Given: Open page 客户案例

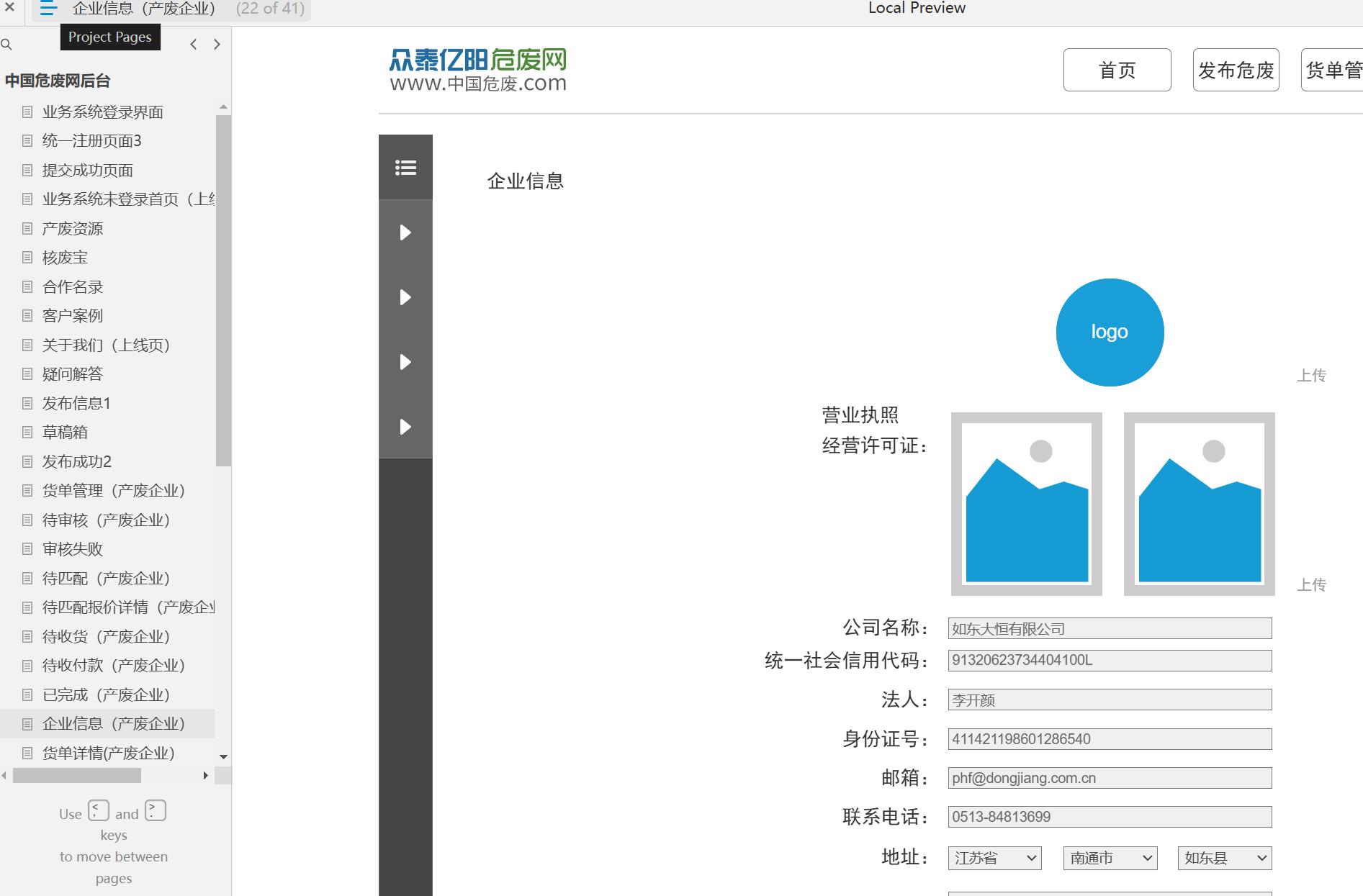Looking at the screenshot, I should point(73,316).
